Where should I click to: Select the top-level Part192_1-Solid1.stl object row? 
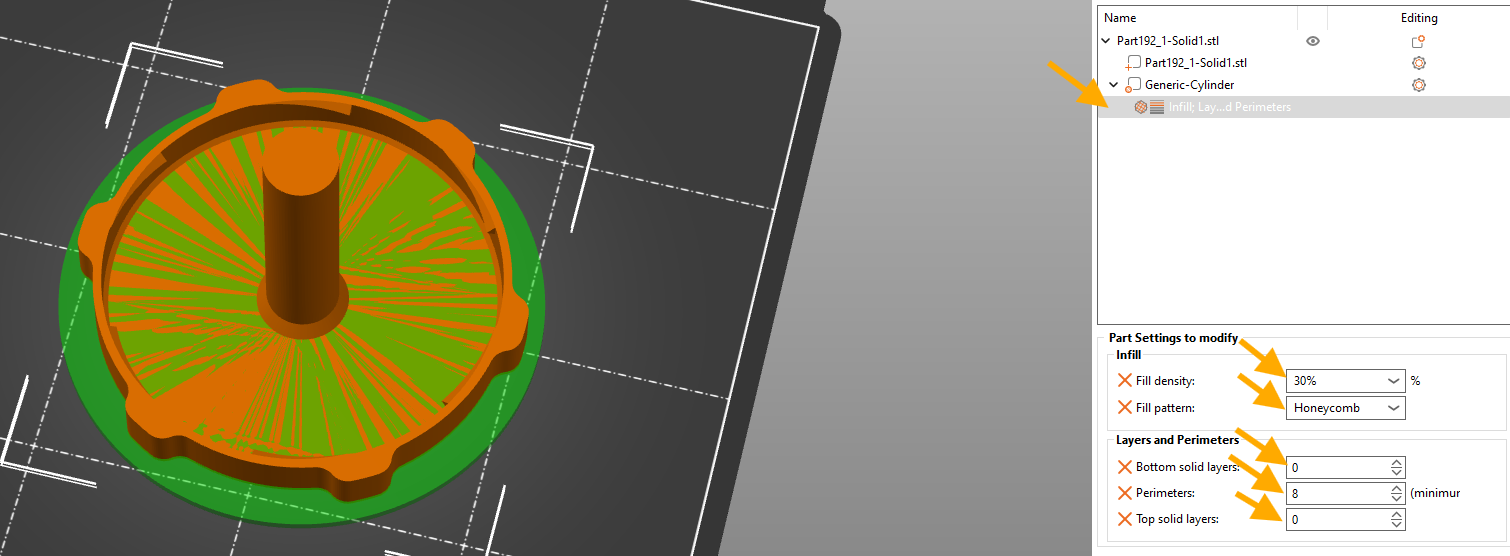(1304, 41)
